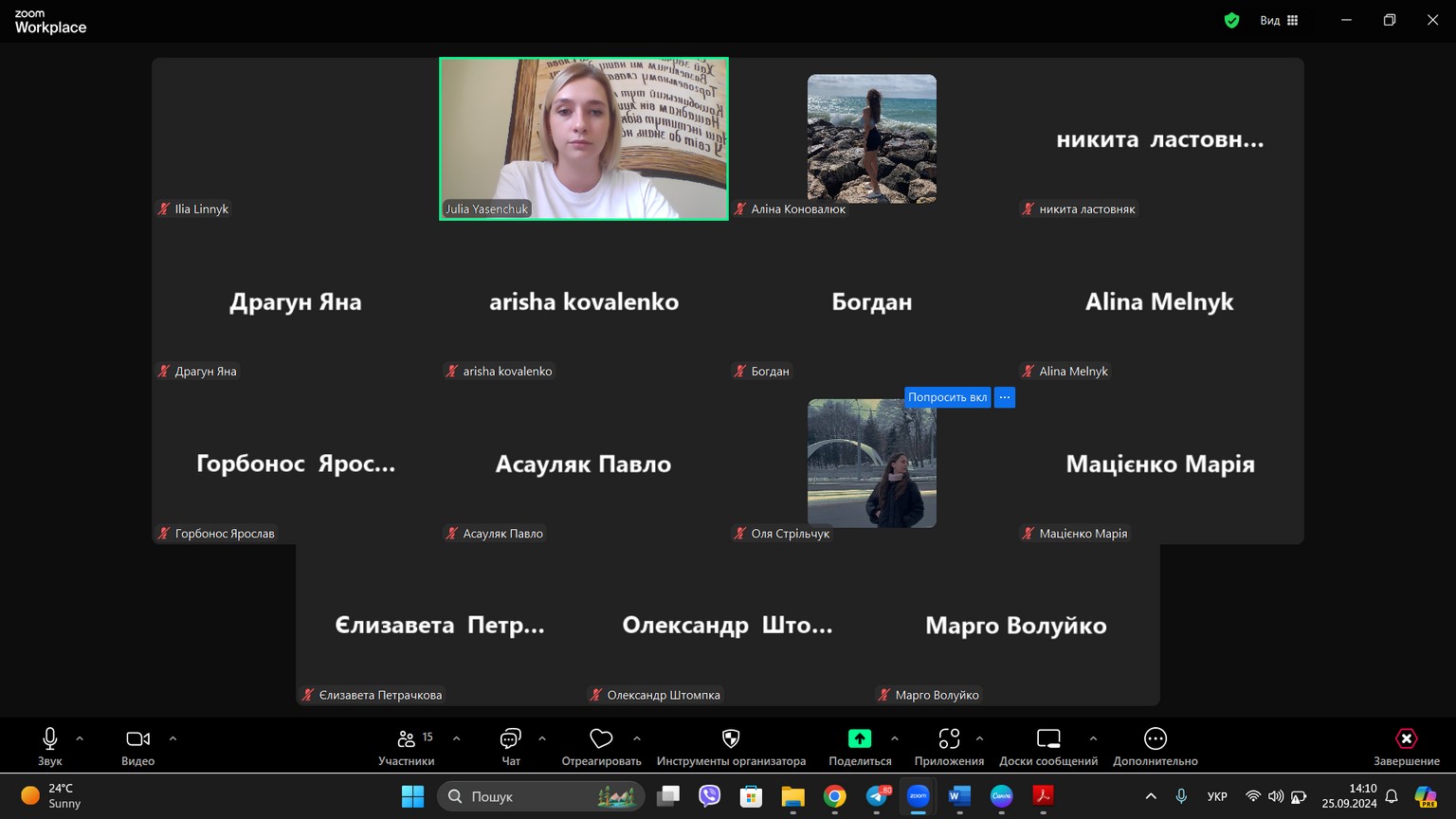This screenshot has width=1456, height=819.
Task: Open the Participants panel icon
Action: (407, 739)
